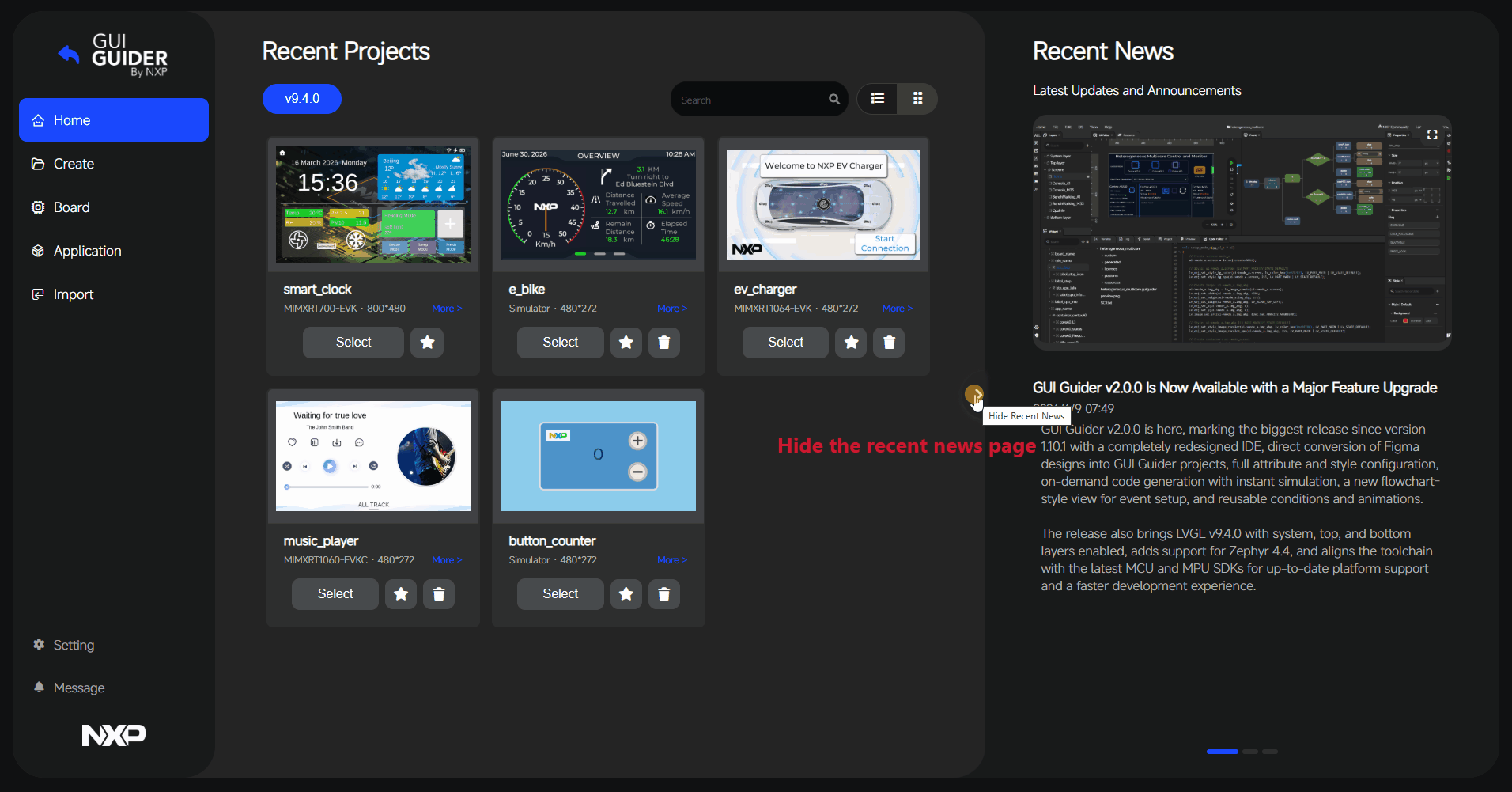Open the Home page in sidebar

click(x=114, y=120)
